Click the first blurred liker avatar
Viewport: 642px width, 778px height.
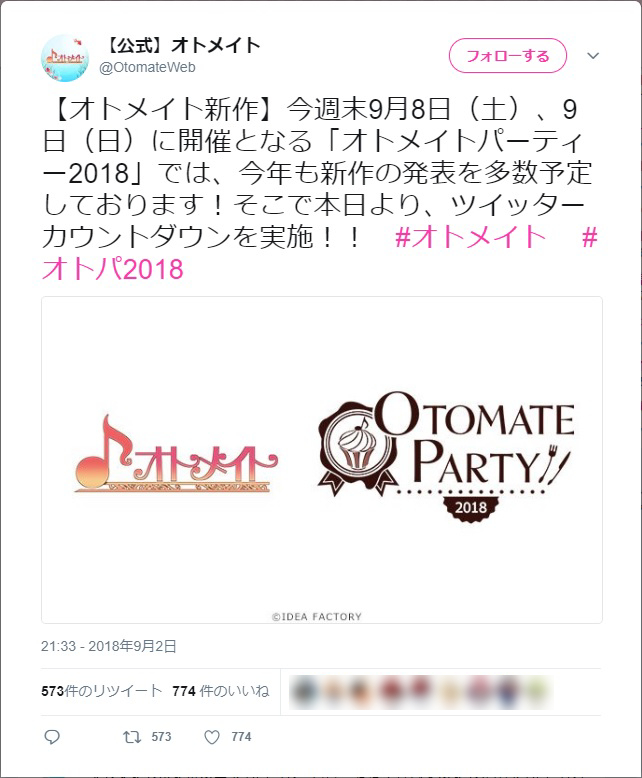coord(303,691)
